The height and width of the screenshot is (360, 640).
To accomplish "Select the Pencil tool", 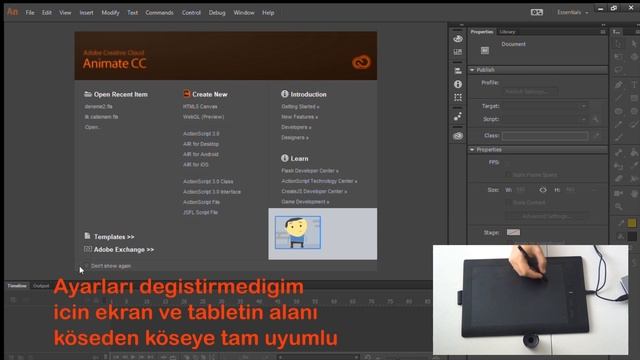I will point(619,124).
